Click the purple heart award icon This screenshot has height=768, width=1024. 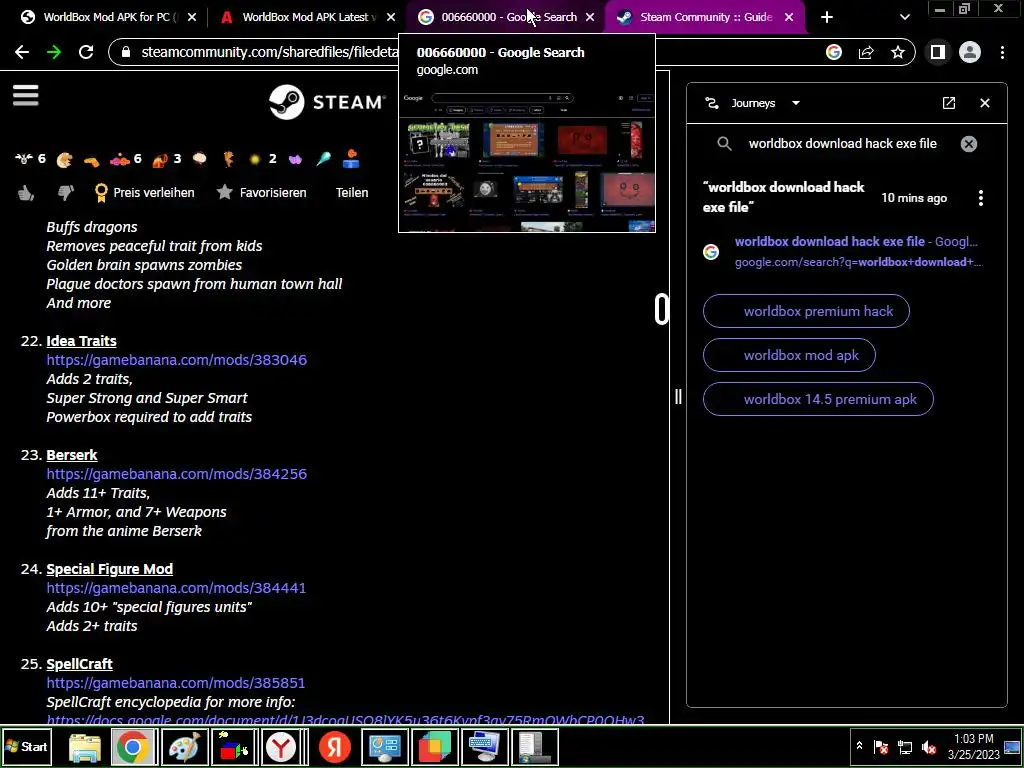click(x=295, y=159)
